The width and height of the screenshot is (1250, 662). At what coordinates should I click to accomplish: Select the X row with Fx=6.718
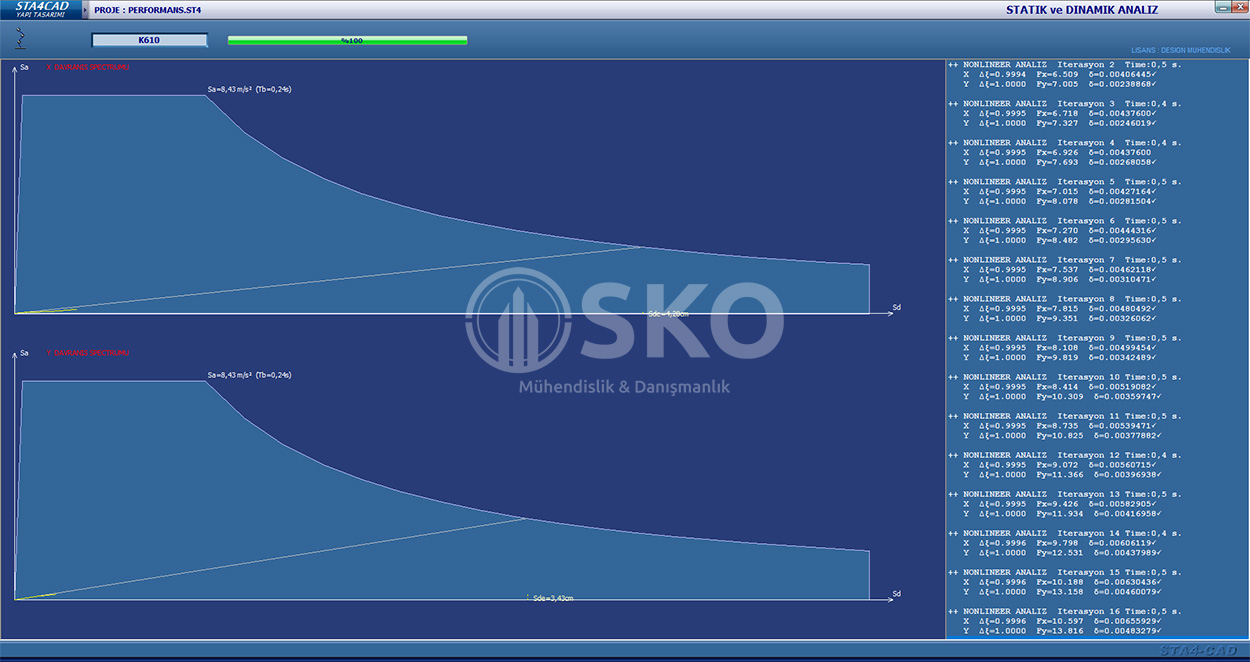click(x=1061, y=113)
